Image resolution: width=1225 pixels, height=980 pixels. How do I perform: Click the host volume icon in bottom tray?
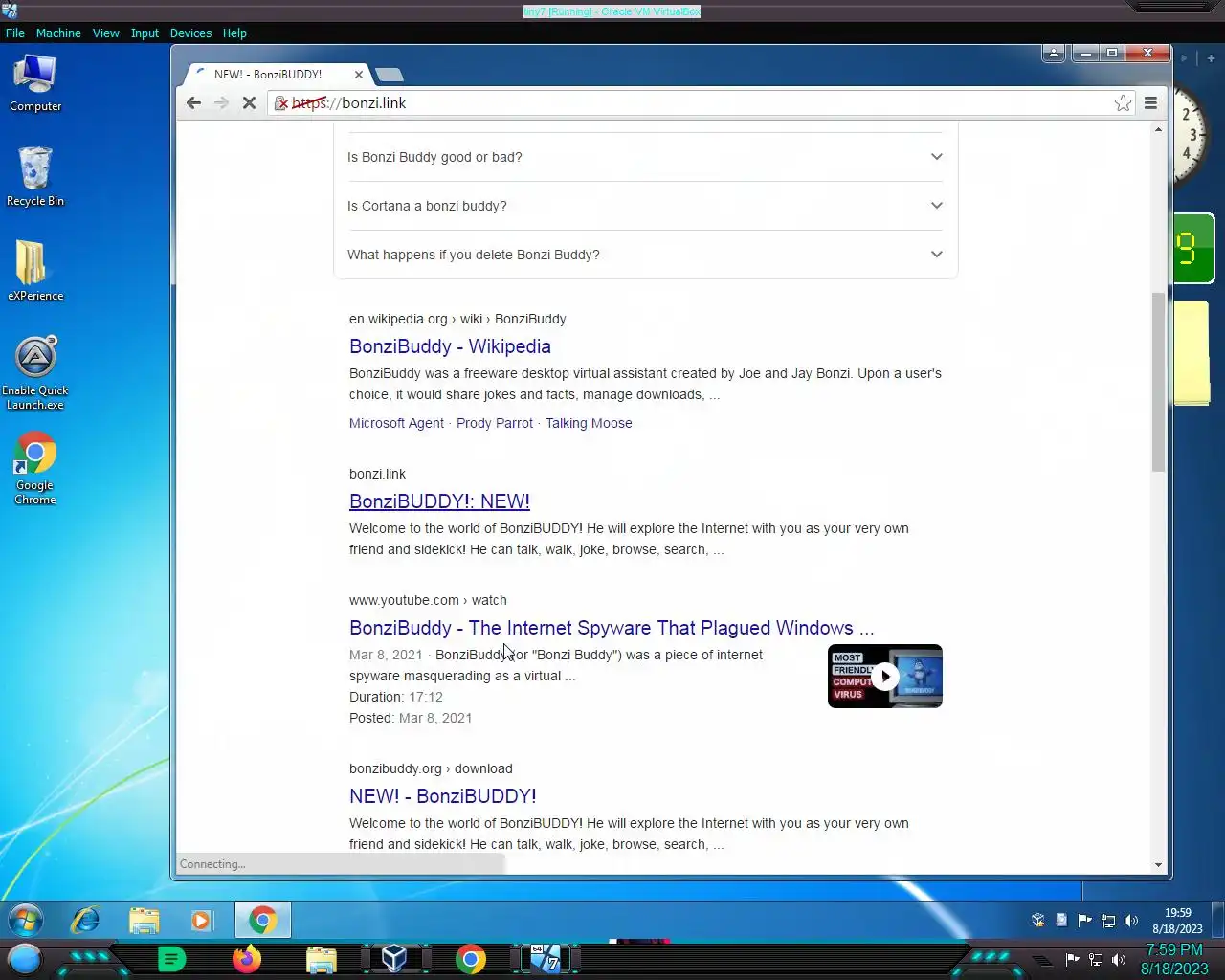[x=1119, y=959]
